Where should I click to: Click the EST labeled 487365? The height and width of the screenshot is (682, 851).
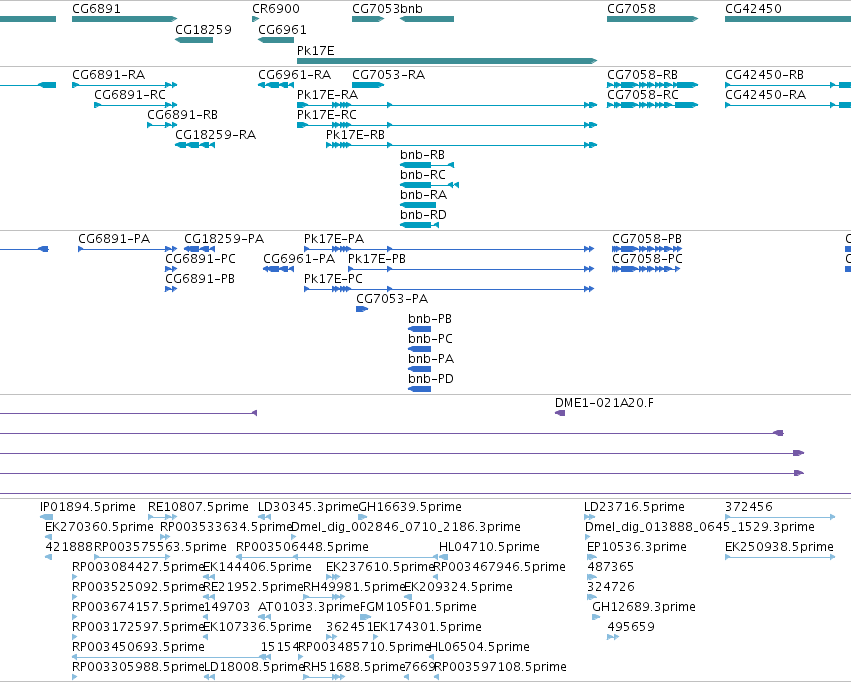pos(592,577)
